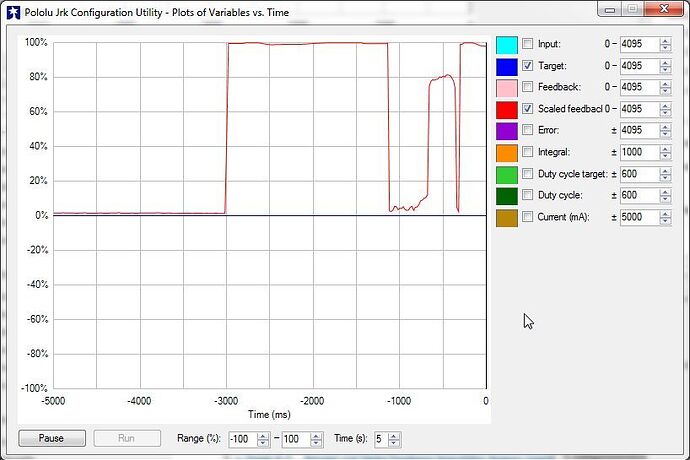Click the blue Target color swatch
Viewport: 690px width, 460px height.
506,66
